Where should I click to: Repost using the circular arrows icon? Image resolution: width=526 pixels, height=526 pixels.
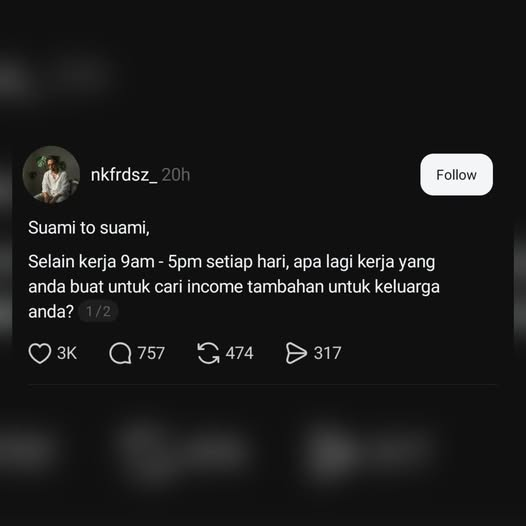208,353
